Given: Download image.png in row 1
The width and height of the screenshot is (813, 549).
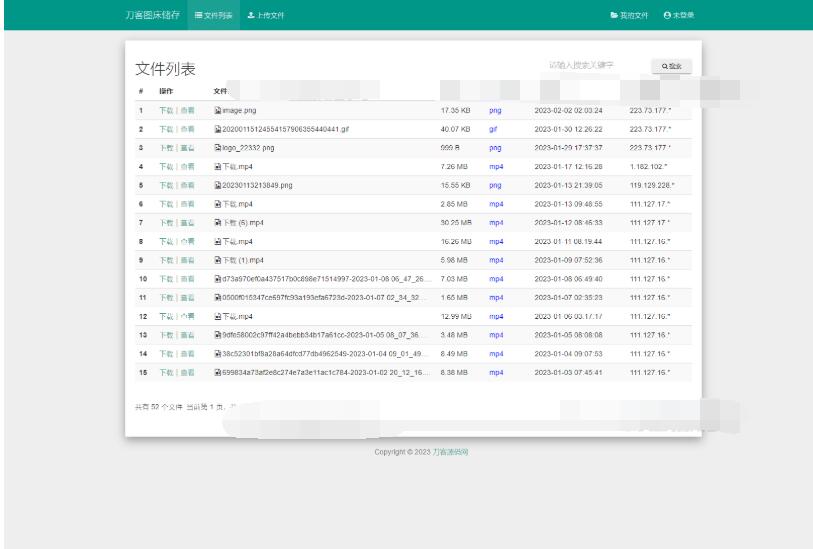Looking at the screenshot, I should click(166, 110).
